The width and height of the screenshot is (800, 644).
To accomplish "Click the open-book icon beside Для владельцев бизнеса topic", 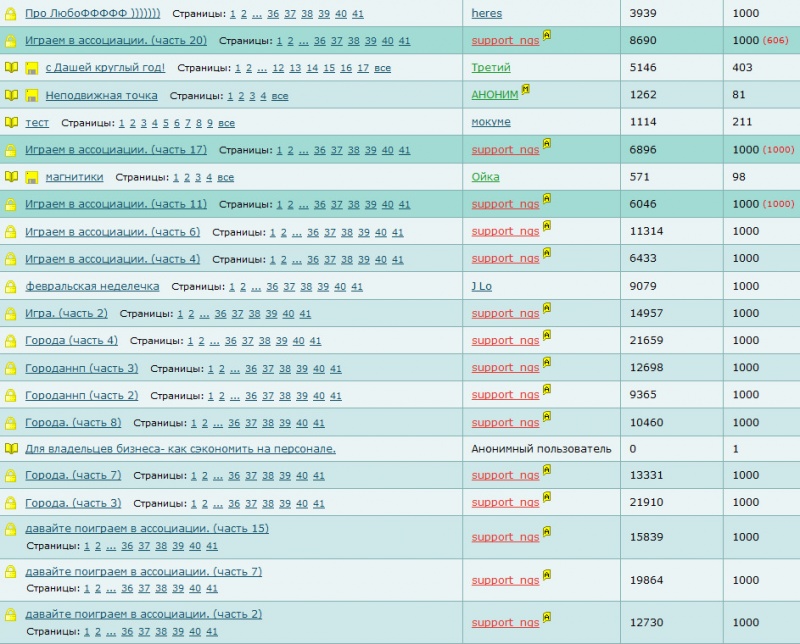I will click(11, 449).
